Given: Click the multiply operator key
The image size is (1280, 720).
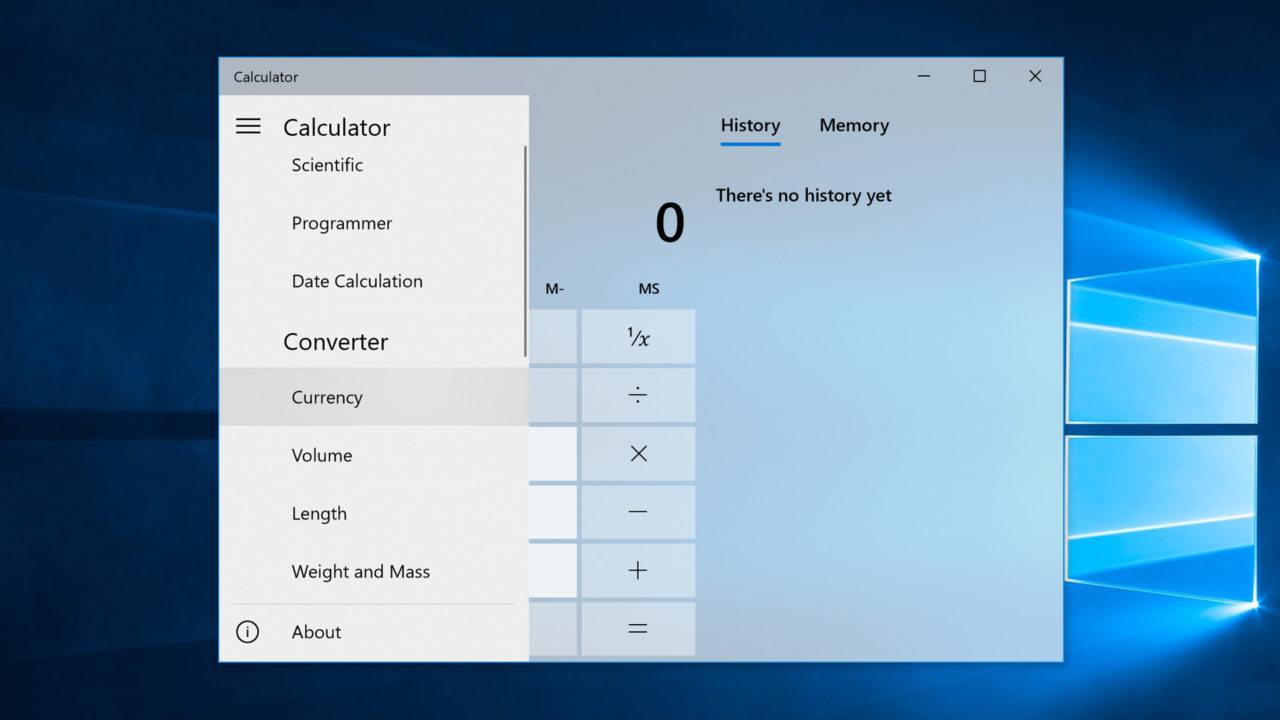Looking at the screenshot, I should (638, 454).
